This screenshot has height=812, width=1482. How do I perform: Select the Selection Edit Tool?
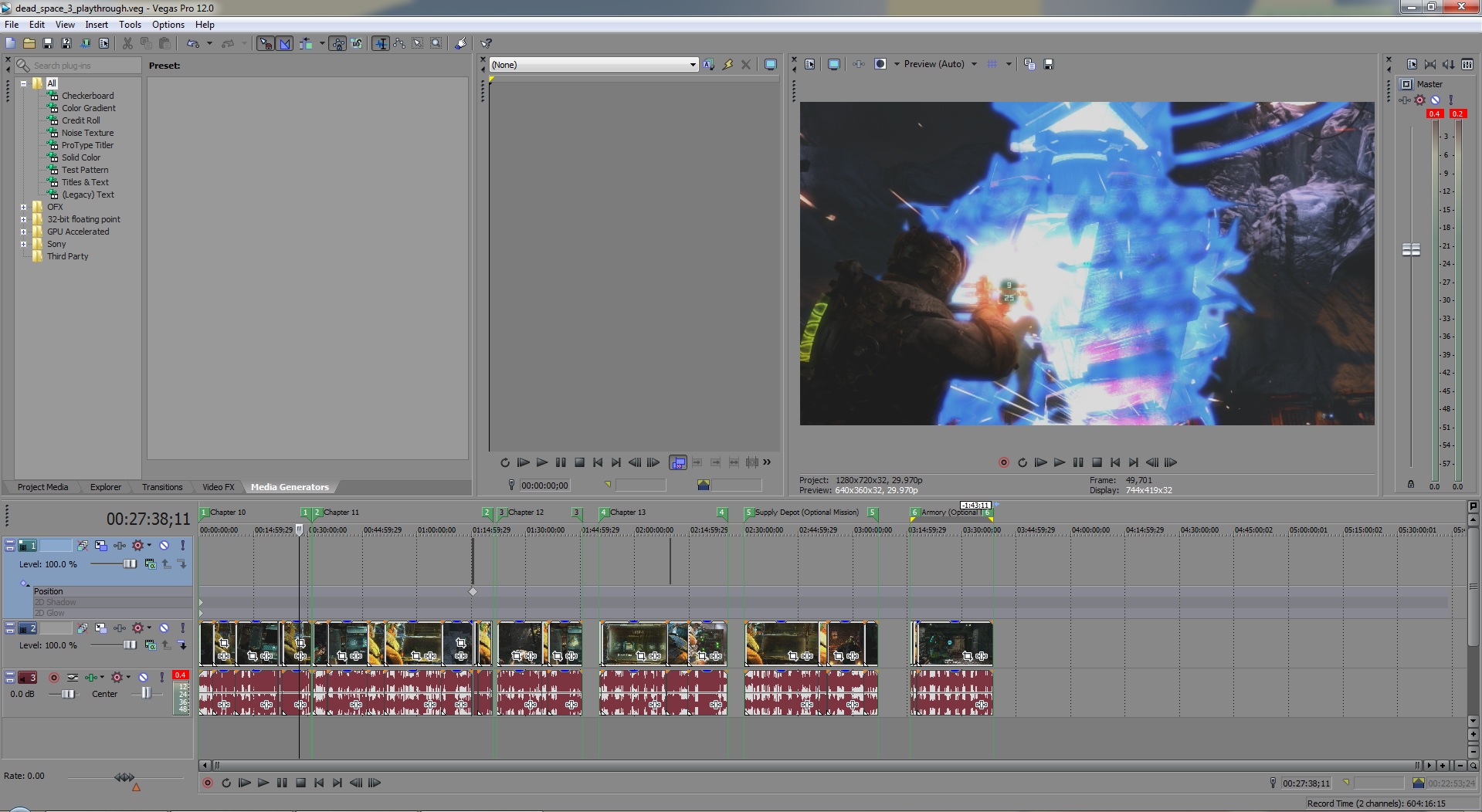418,43
